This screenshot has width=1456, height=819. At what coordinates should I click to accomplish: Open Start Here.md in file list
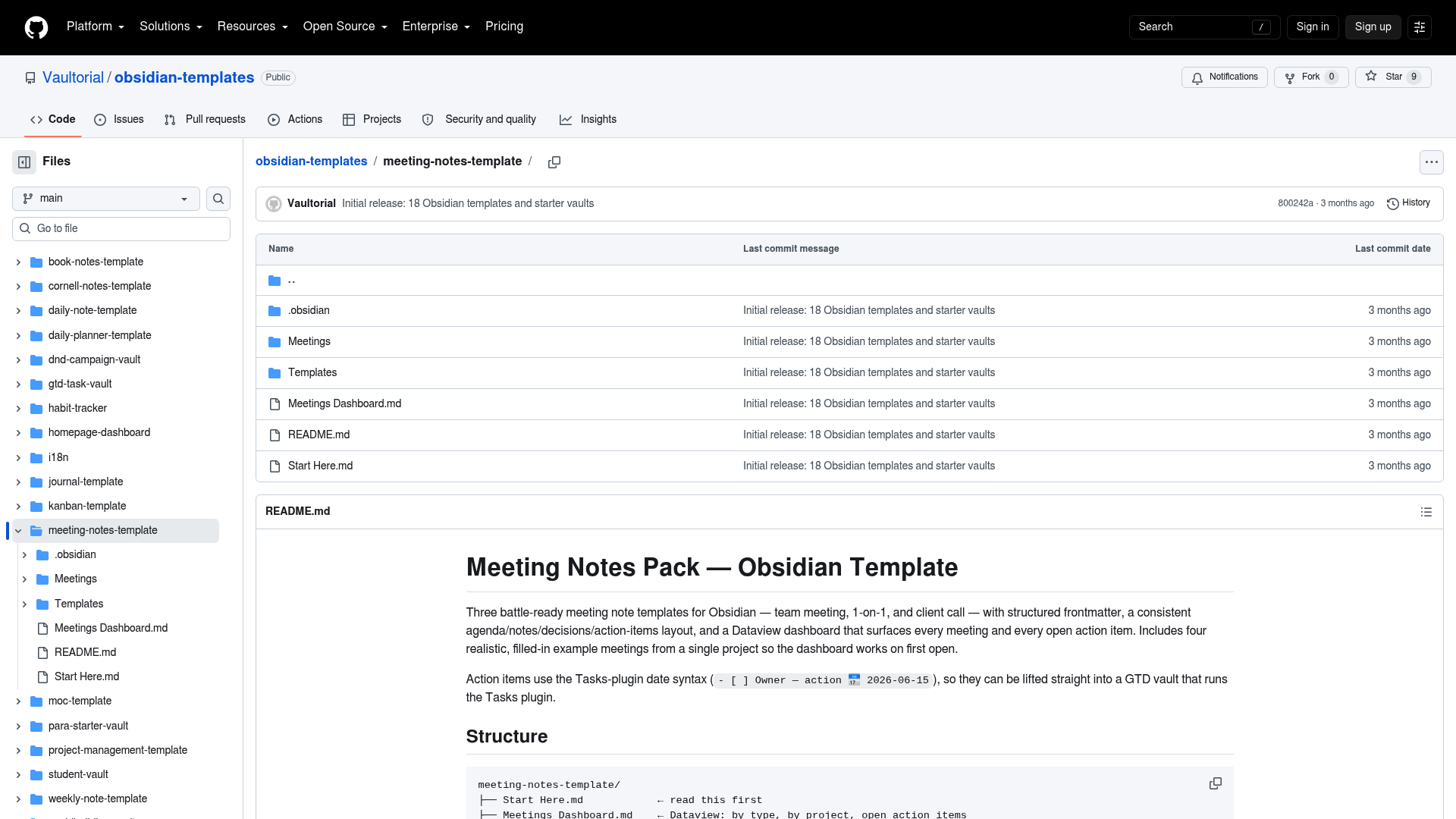(x=321, y=466)
